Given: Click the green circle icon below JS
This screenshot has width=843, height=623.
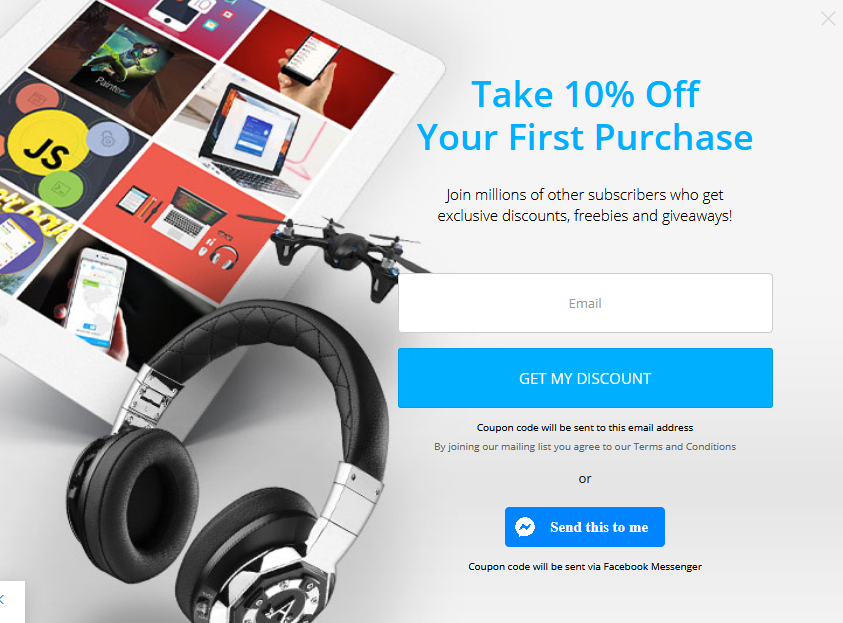Looking at the screenshot, I should coord(61,189).
